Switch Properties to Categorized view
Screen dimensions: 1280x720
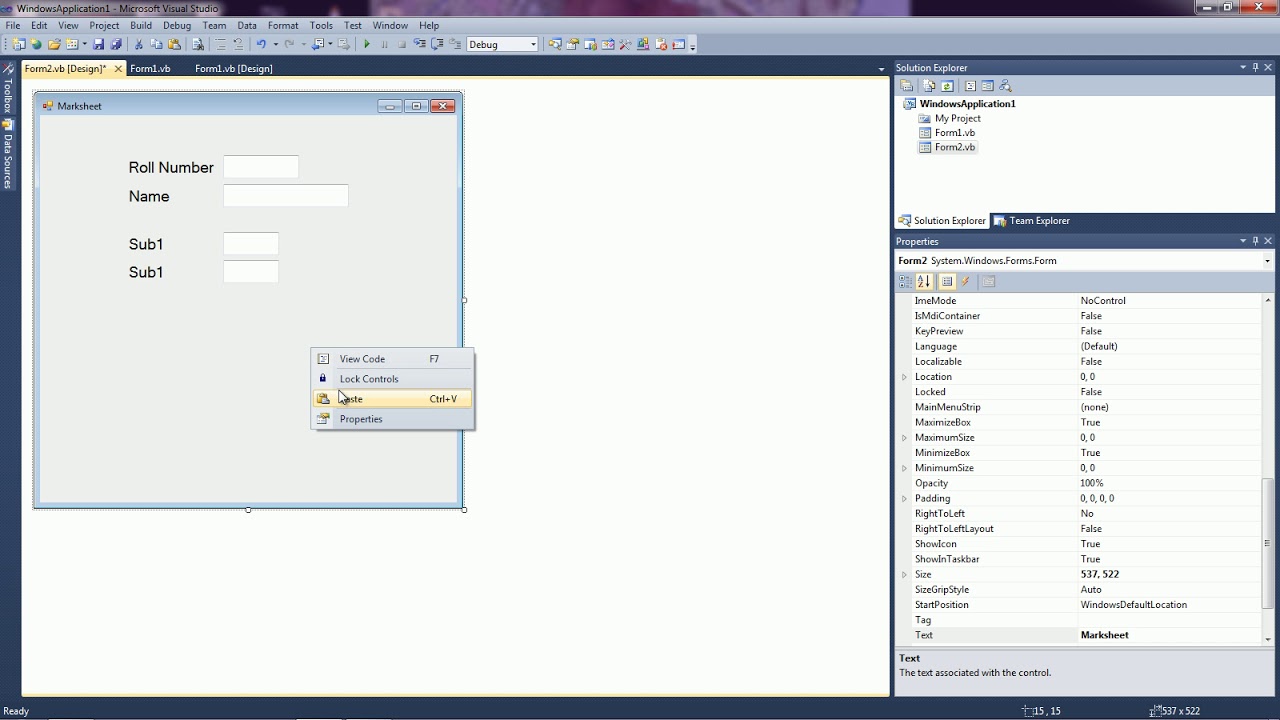point(905,281)
